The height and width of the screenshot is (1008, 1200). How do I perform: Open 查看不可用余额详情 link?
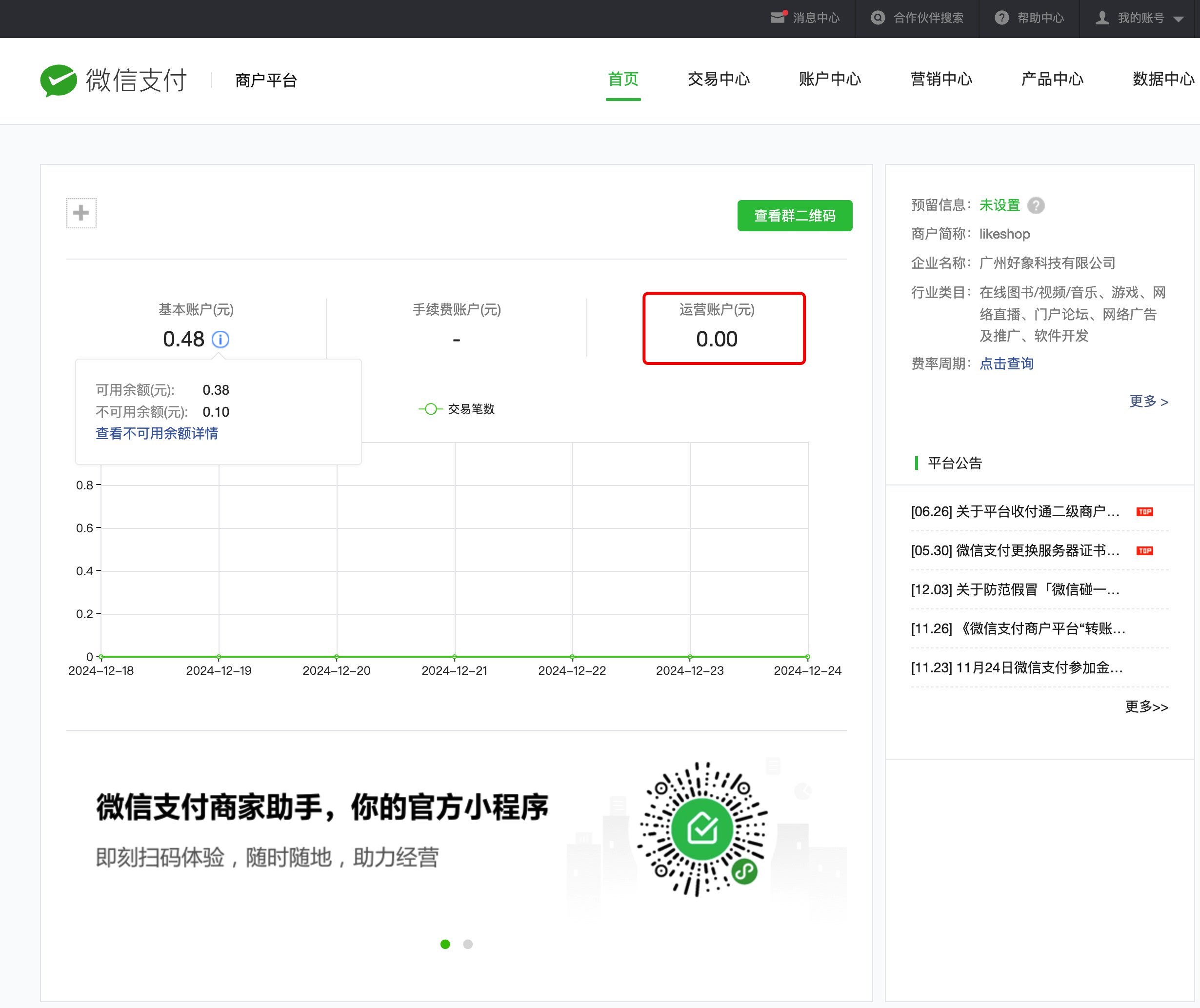coord(157,433)
